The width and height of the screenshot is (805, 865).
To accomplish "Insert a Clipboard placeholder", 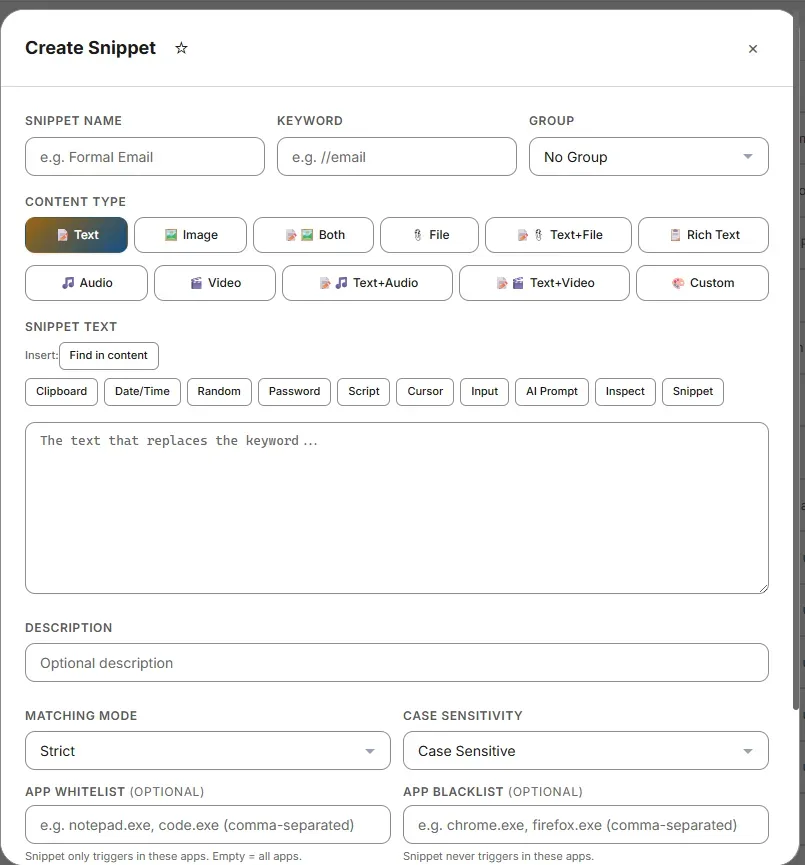I will [x=61, y=392].
